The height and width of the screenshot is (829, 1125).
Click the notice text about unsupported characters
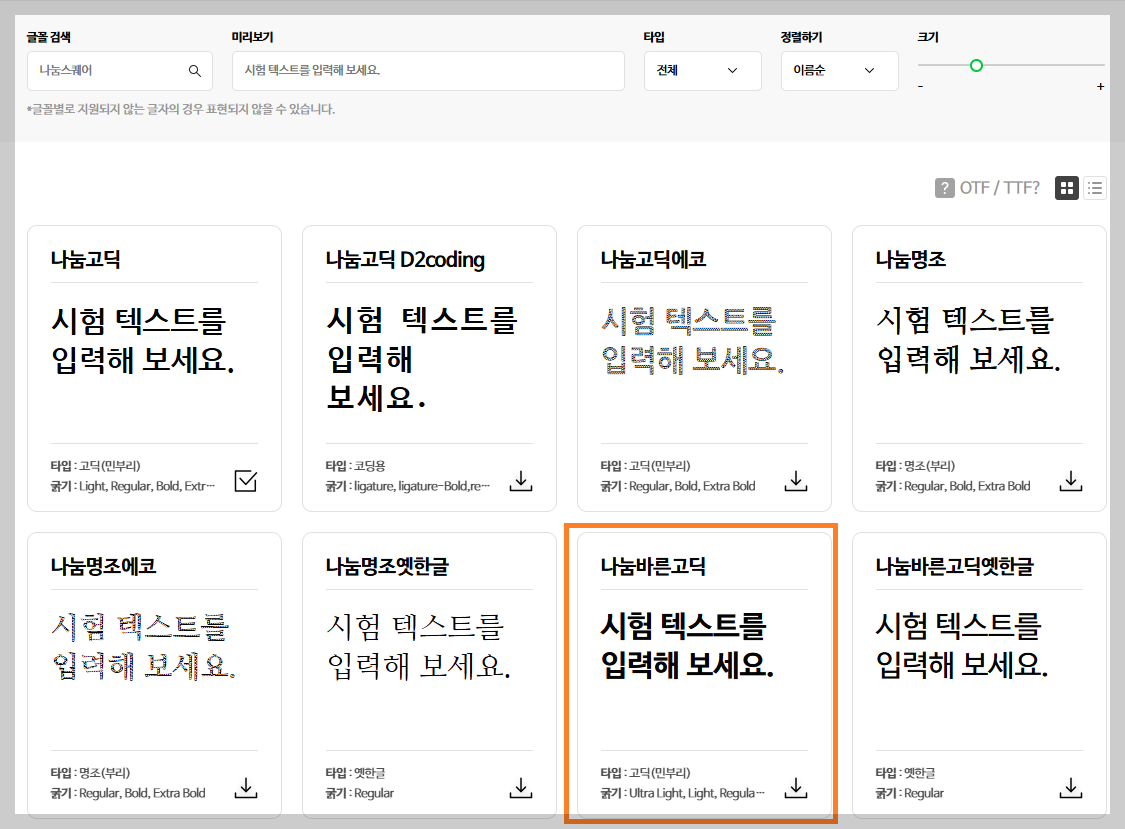(x=181, y=109)
